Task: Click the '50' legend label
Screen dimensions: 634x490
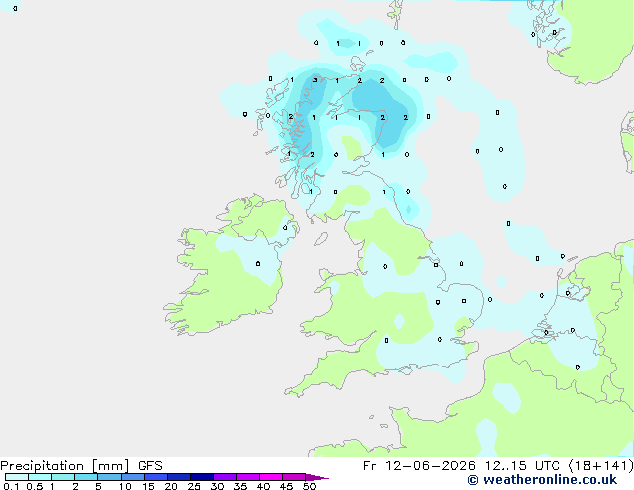Action: click(x=309, y=486)
